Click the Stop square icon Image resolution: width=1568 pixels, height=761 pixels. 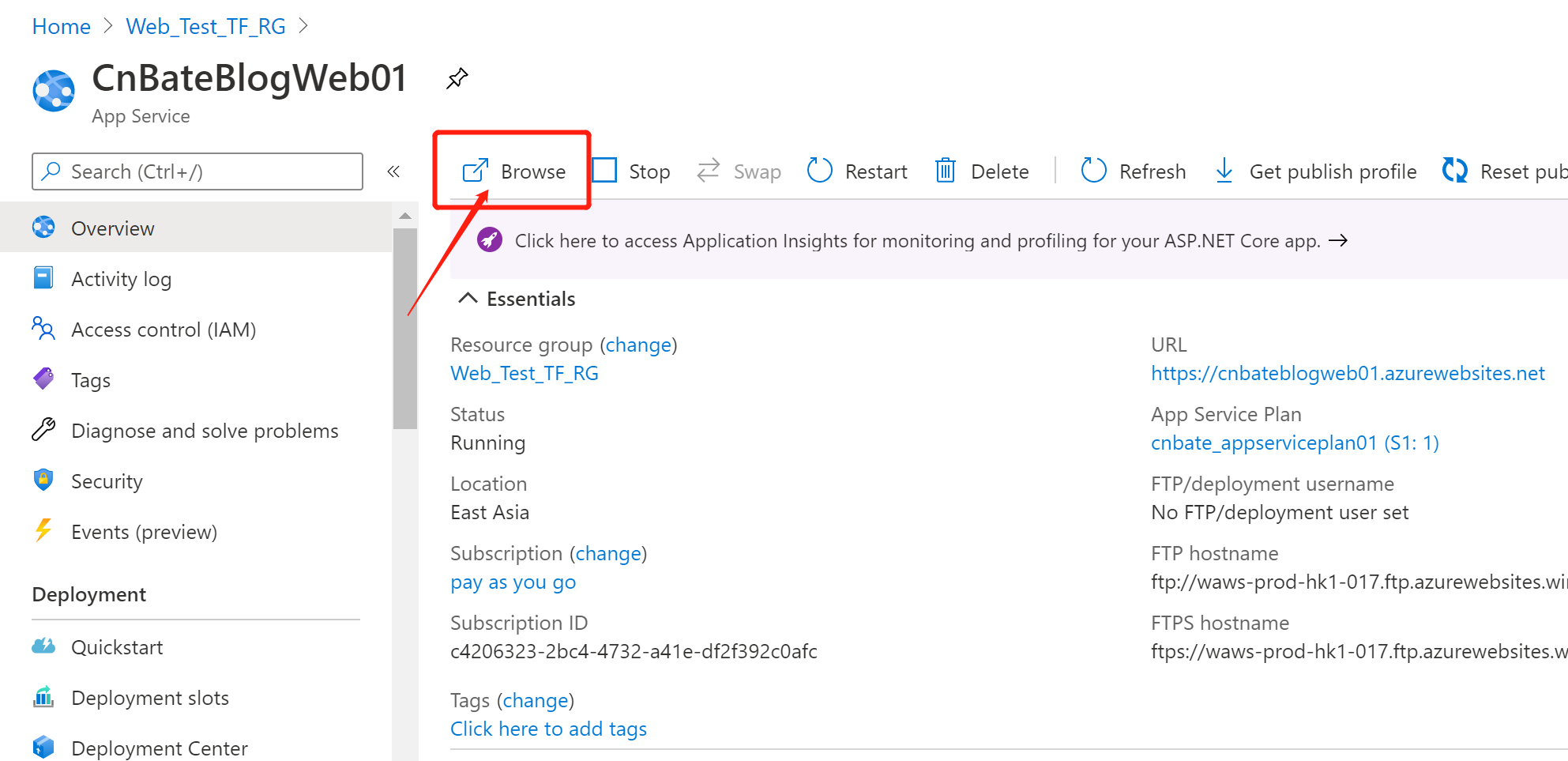605,171
